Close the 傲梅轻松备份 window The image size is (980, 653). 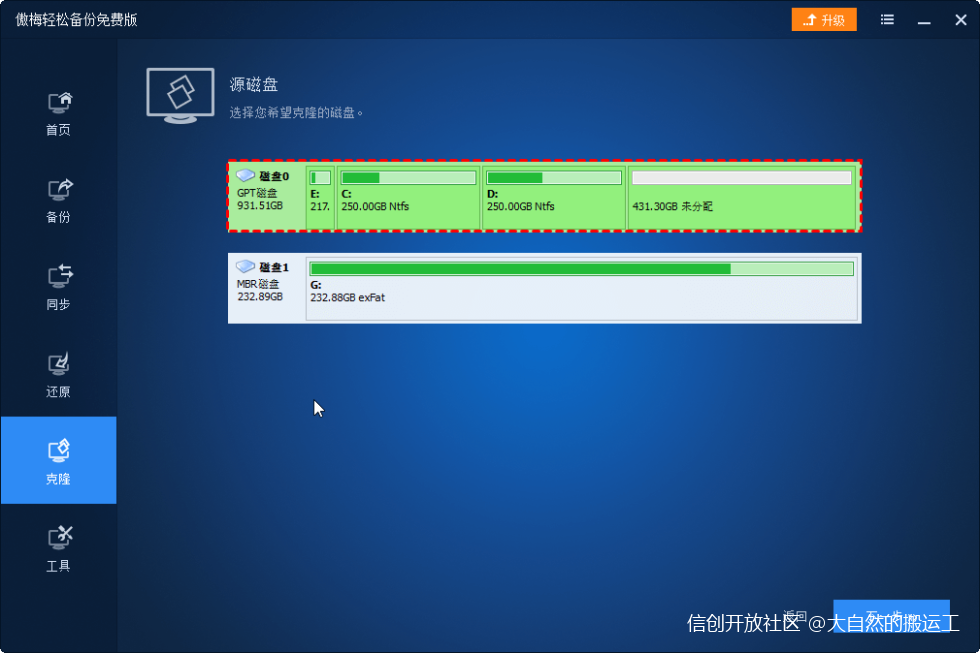pos(961,20)
